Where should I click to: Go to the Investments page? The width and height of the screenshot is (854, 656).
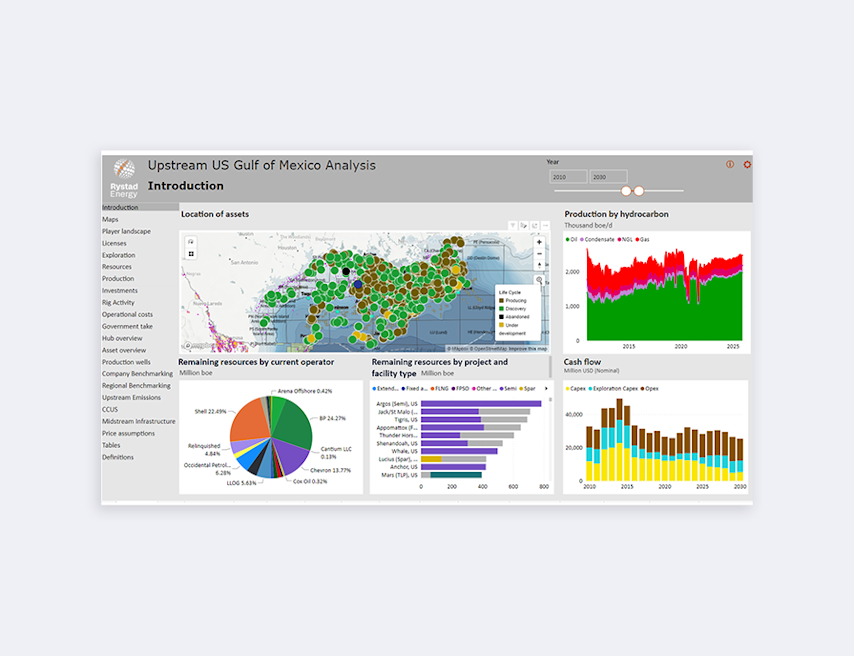pyautogui.click(x=120, y=291)
